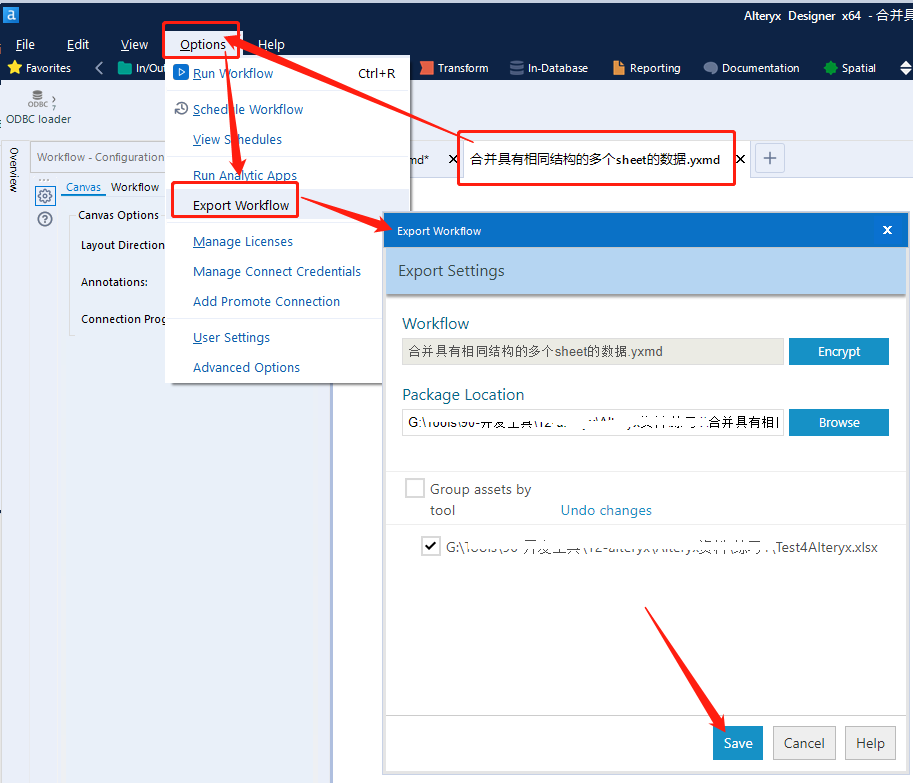The height and width of the screenshot is (783, 913).
Task: Close the tab ending in md*
Action: [453, 159]
